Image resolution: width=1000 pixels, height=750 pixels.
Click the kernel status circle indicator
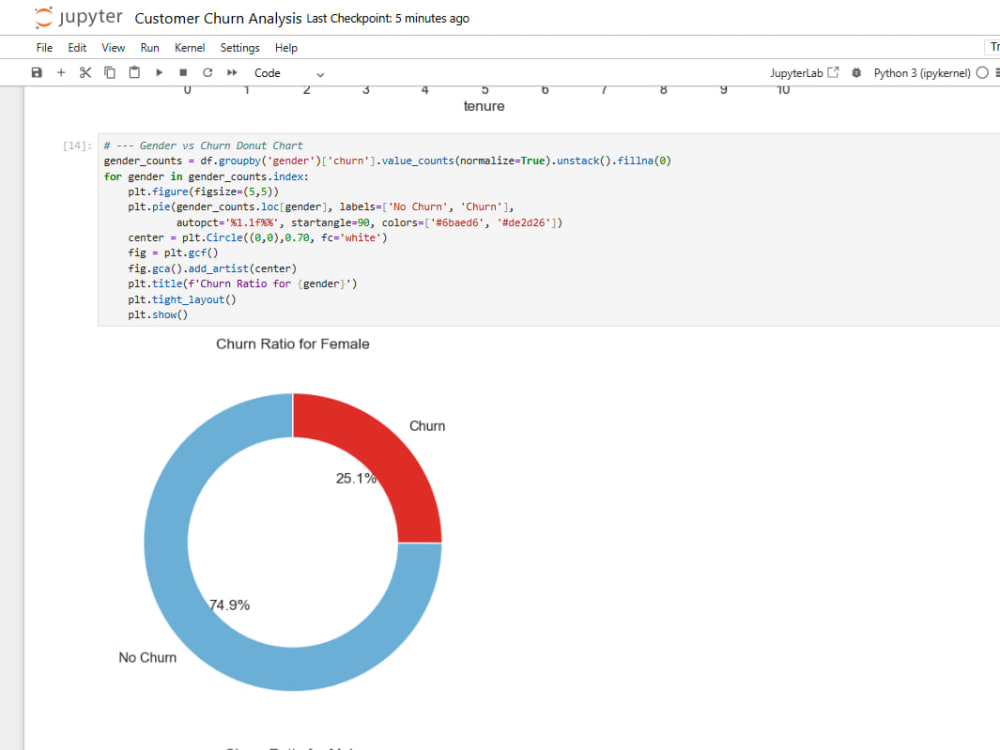tap(982, 73)
